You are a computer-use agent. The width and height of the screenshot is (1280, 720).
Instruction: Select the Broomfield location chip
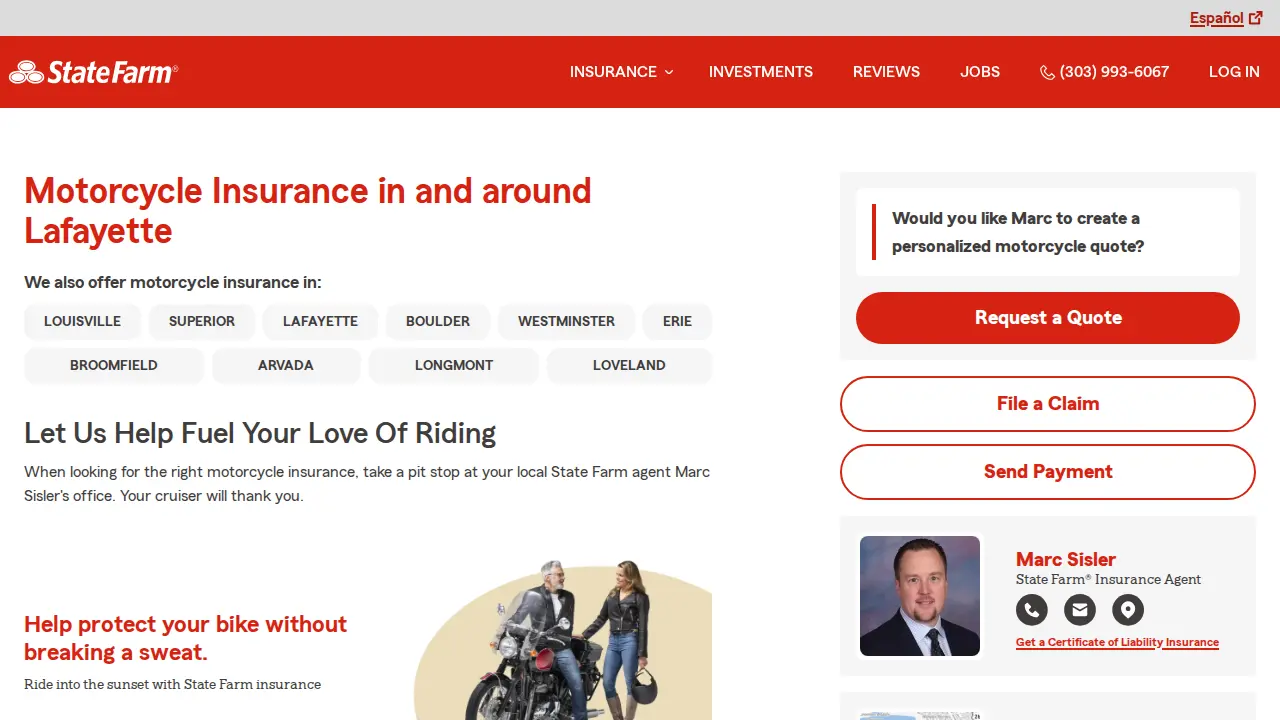pos(114,365)
